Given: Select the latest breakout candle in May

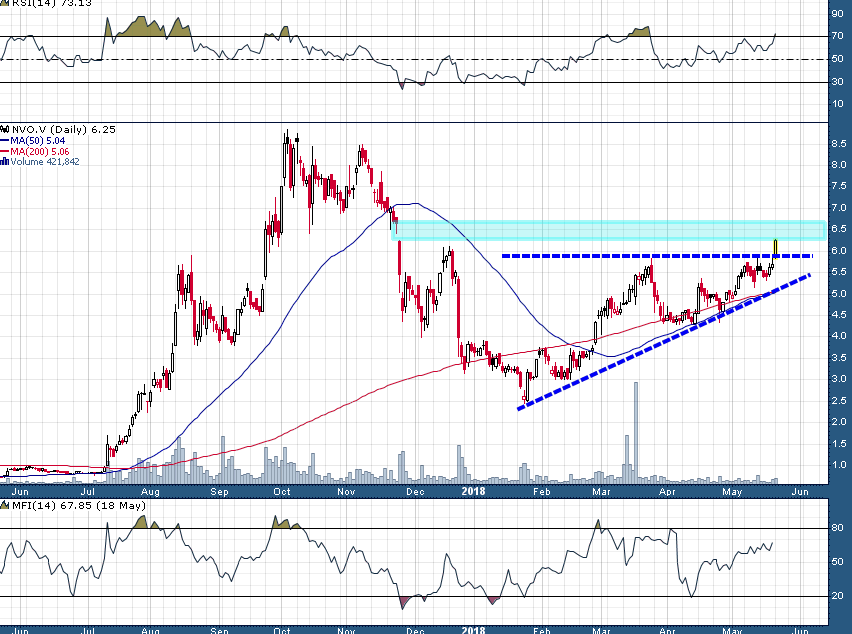Looking at the screenshot, I should 776,250.
